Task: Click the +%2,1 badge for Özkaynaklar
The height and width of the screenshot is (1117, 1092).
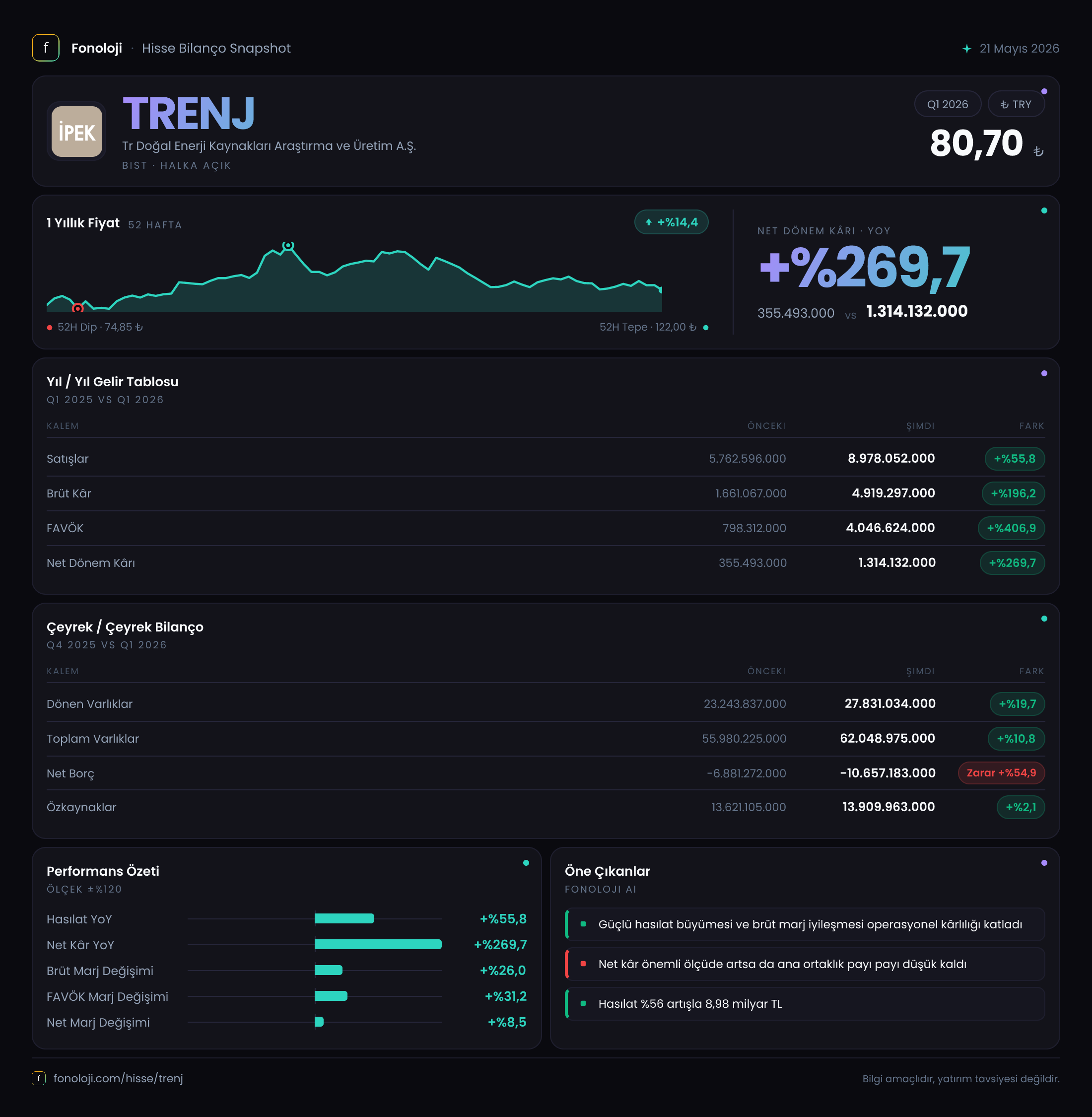Action: [1021, 807]
